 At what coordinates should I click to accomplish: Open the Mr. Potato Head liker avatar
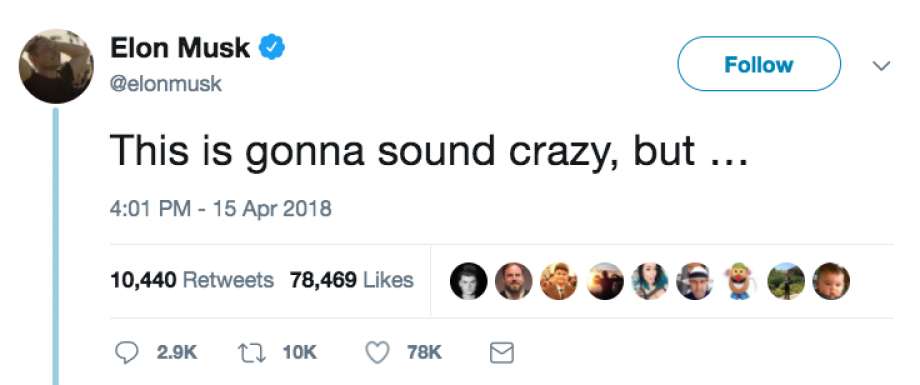(740, 281)
